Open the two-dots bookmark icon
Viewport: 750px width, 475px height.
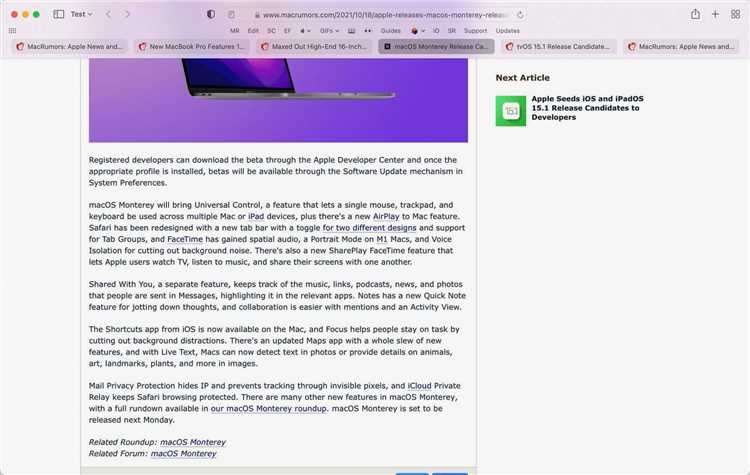click(367, 31)
